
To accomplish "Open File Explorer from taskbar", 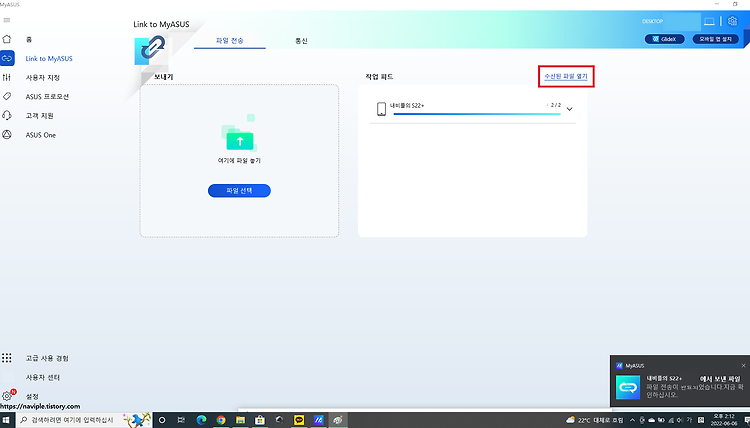I will 240,420.
